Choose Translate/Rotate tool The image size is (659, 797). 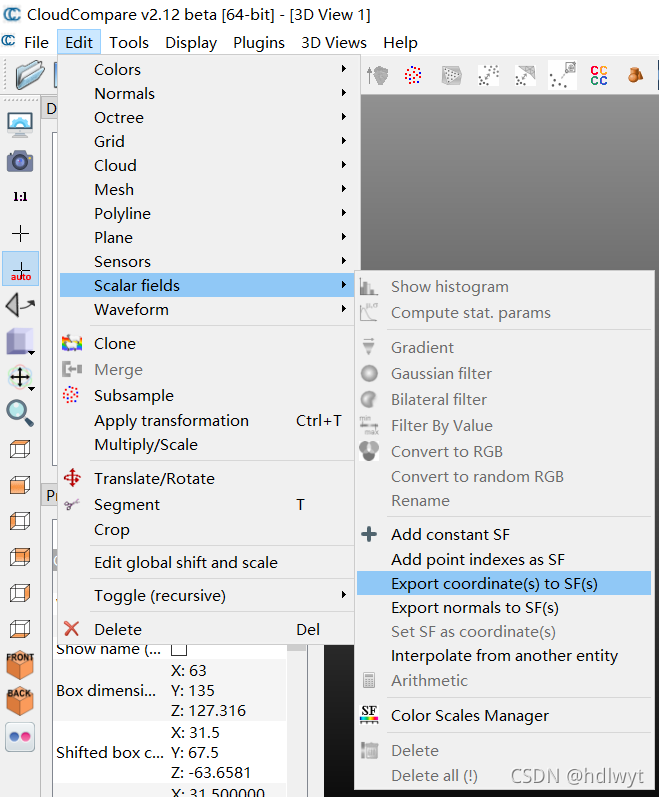pos(206,478)
